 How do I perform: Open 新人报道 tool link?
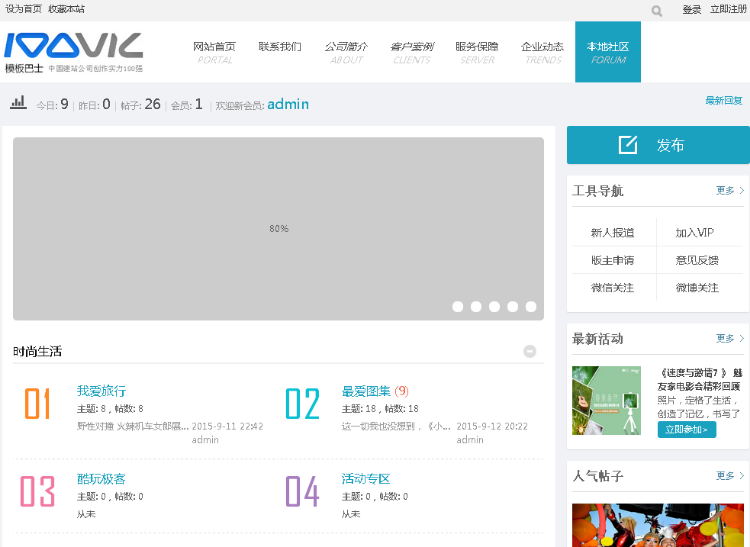(x=612, y=233)
